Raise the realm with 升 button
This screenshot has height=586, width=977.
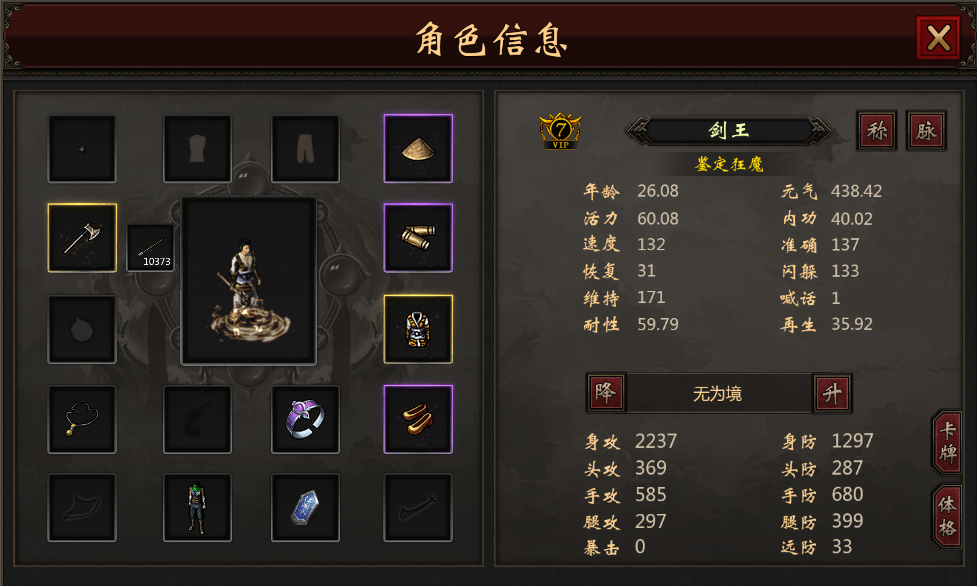coord(832,393)
